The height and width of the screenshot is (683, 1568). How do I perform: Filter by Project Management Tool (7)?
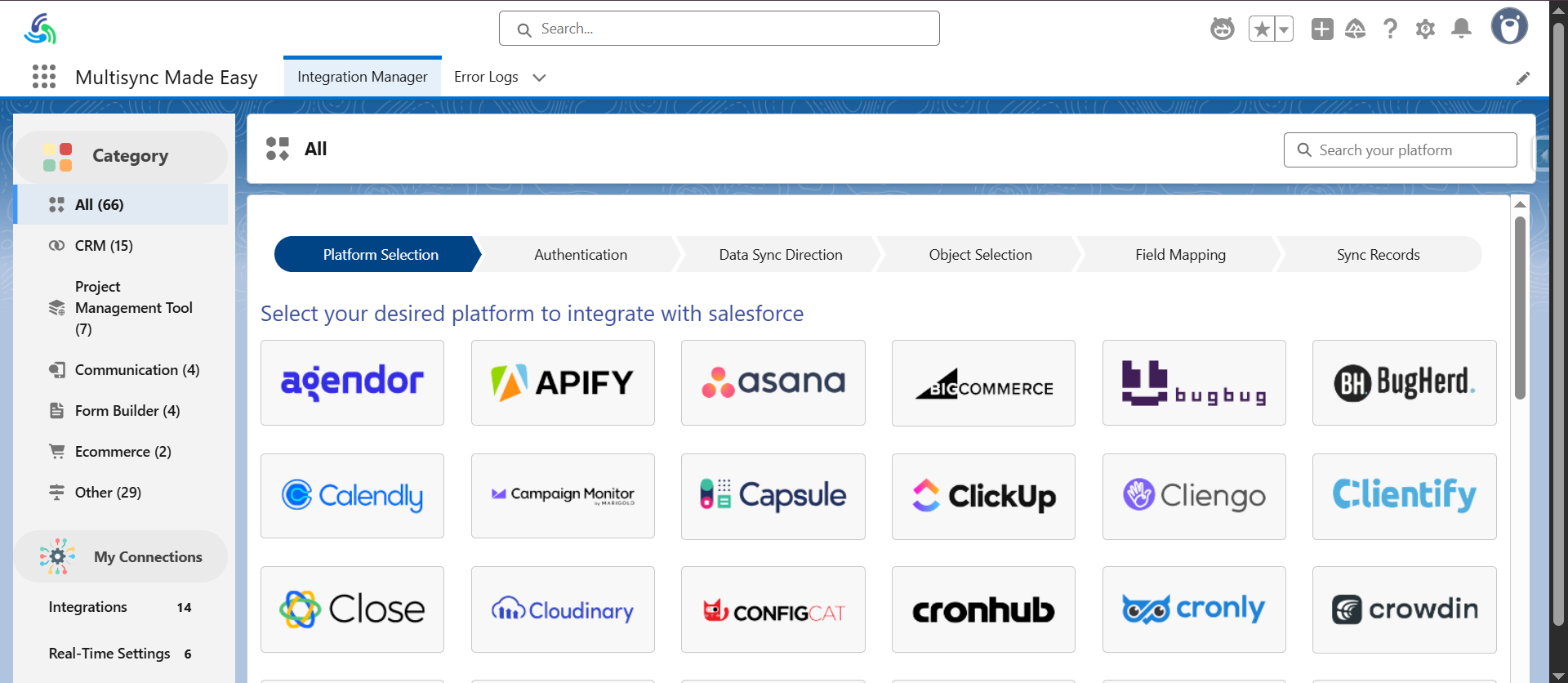click(x=121, y=308)
